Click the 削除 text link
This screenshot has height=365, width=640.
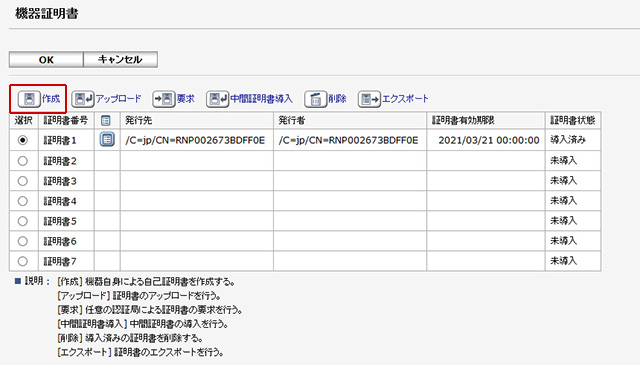(337, 99)
